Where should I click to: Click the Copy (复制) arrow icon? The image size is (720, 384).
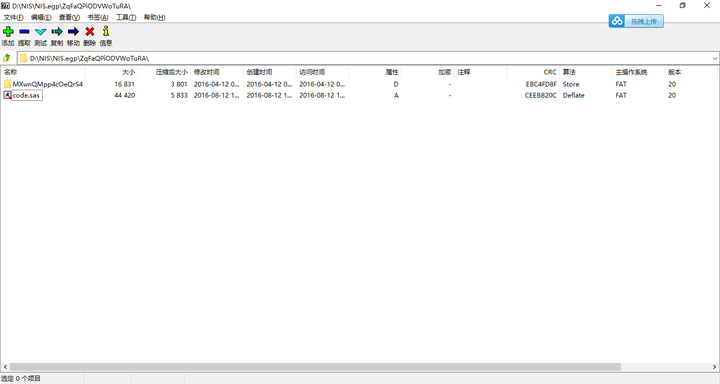tap(57, 32)
